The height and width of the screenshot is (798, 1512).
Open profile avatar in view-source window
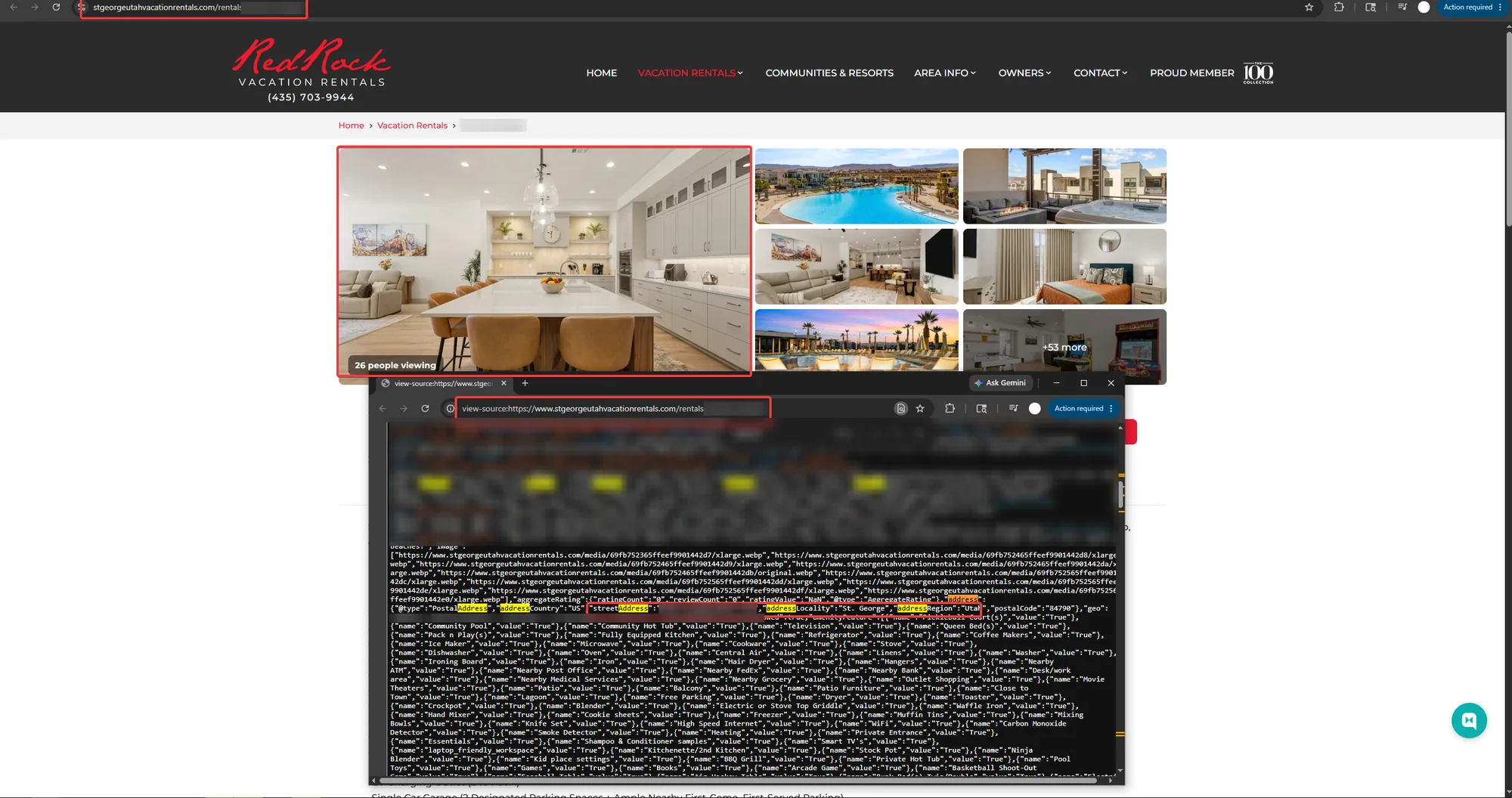[x=1035, y=408]
